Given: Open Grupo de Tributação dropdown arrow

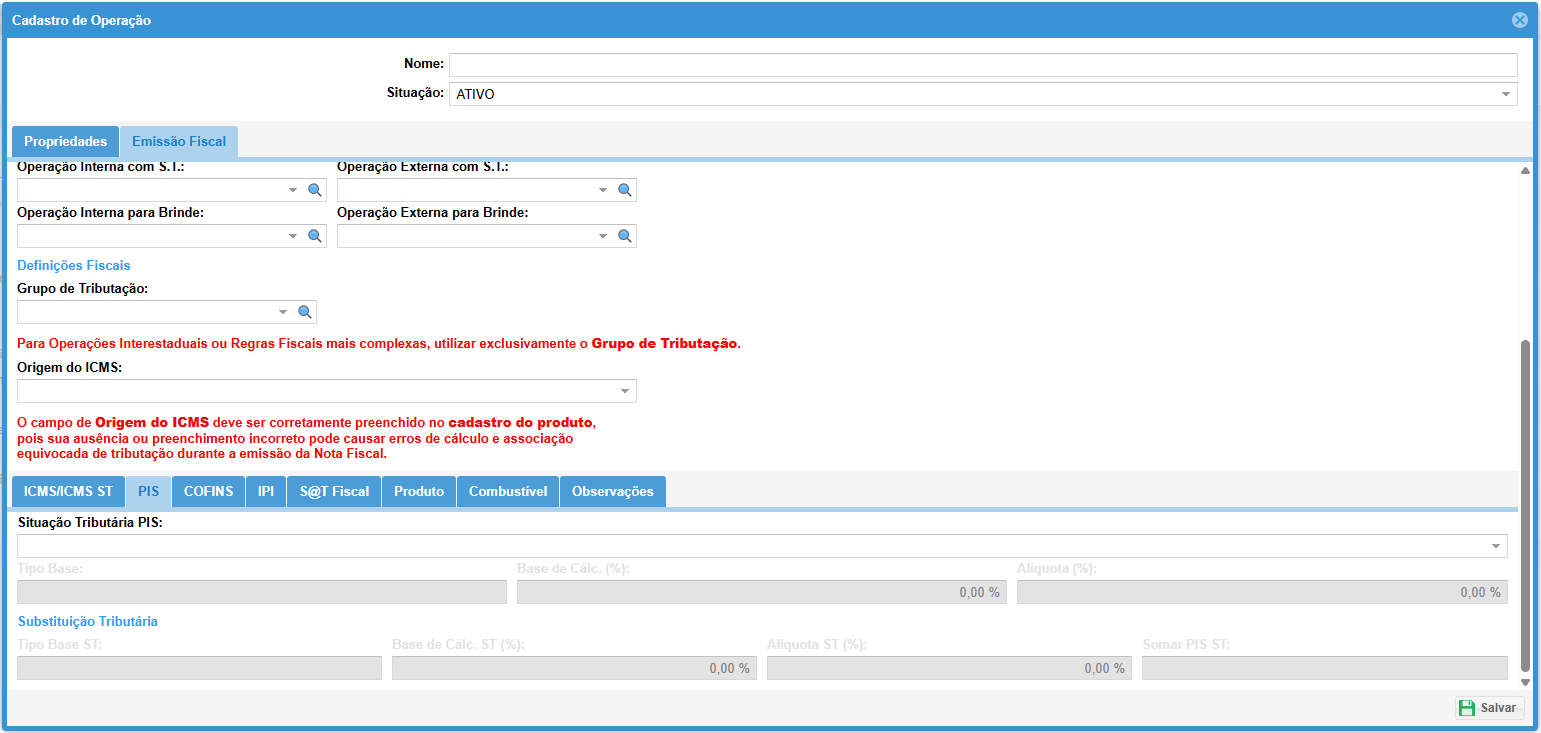Looking at the screenshot, I should (x=283, y=312).
